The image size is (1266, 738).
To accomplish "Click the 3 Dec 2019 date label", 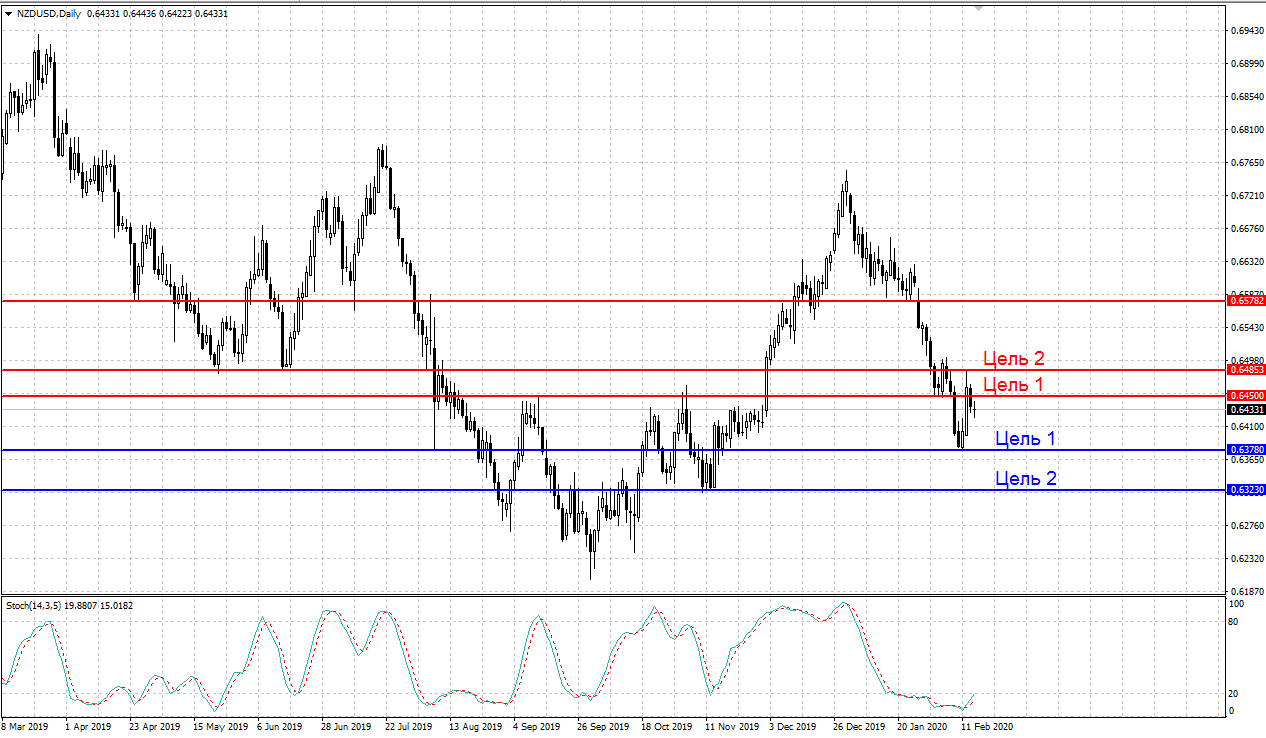I will tap(793, 726).
